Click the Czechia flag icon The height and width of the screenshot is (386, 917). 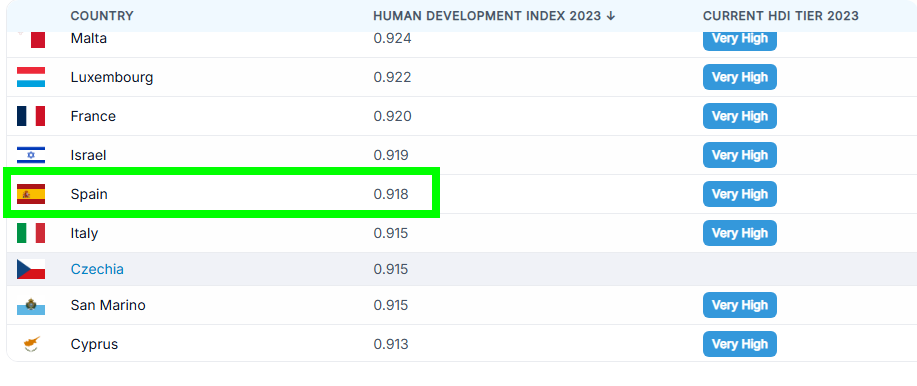(x=31, y=269)
